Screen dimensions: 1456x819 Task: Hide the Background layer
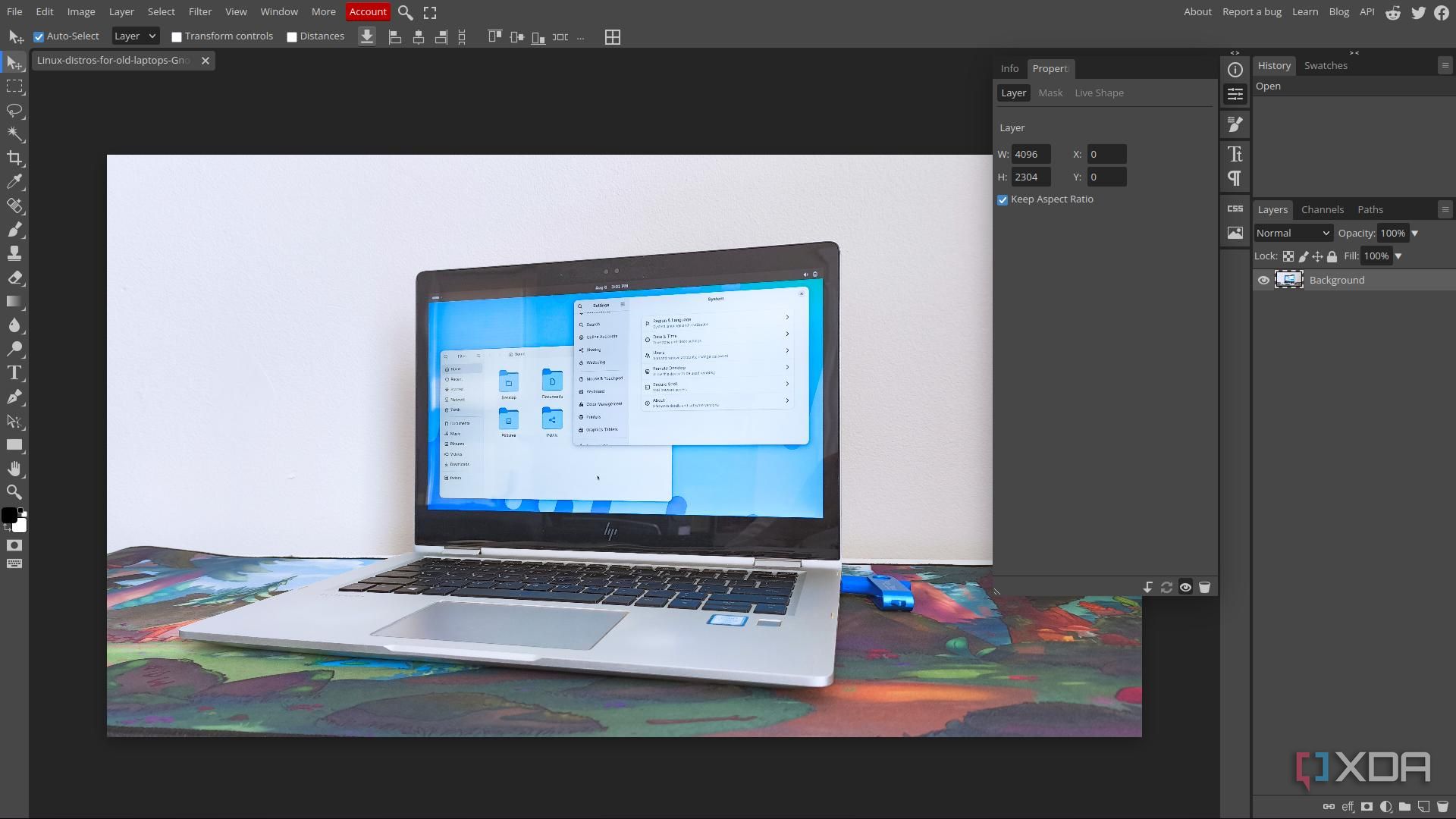(x=1263, y=281)
